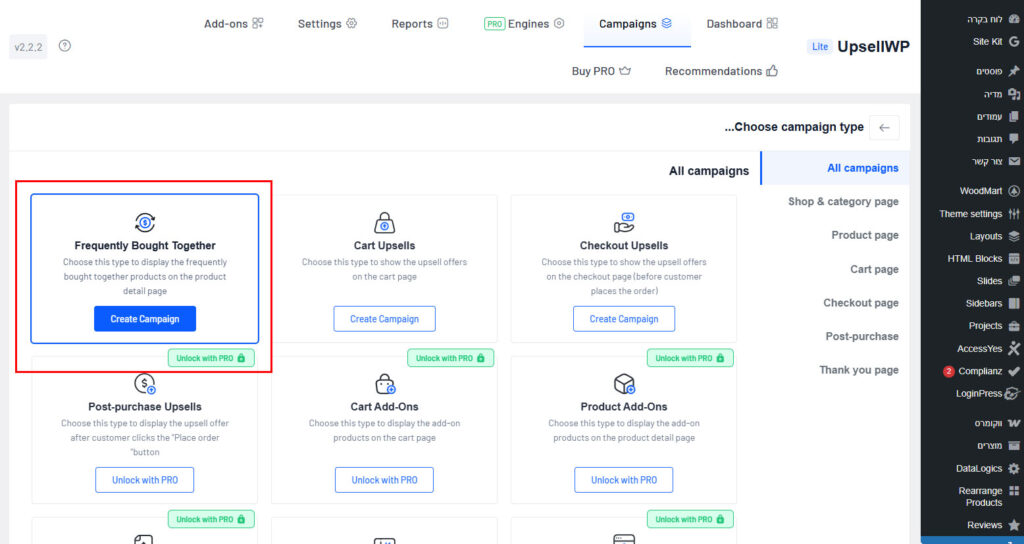Click the back arrow button
The height and width of the screenshot is (544, 1024).
point(884,128)
